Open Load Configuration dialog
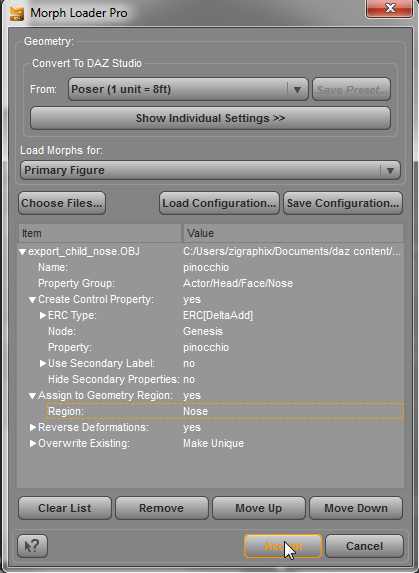The image size is (419, 573). tap(219, 203)
